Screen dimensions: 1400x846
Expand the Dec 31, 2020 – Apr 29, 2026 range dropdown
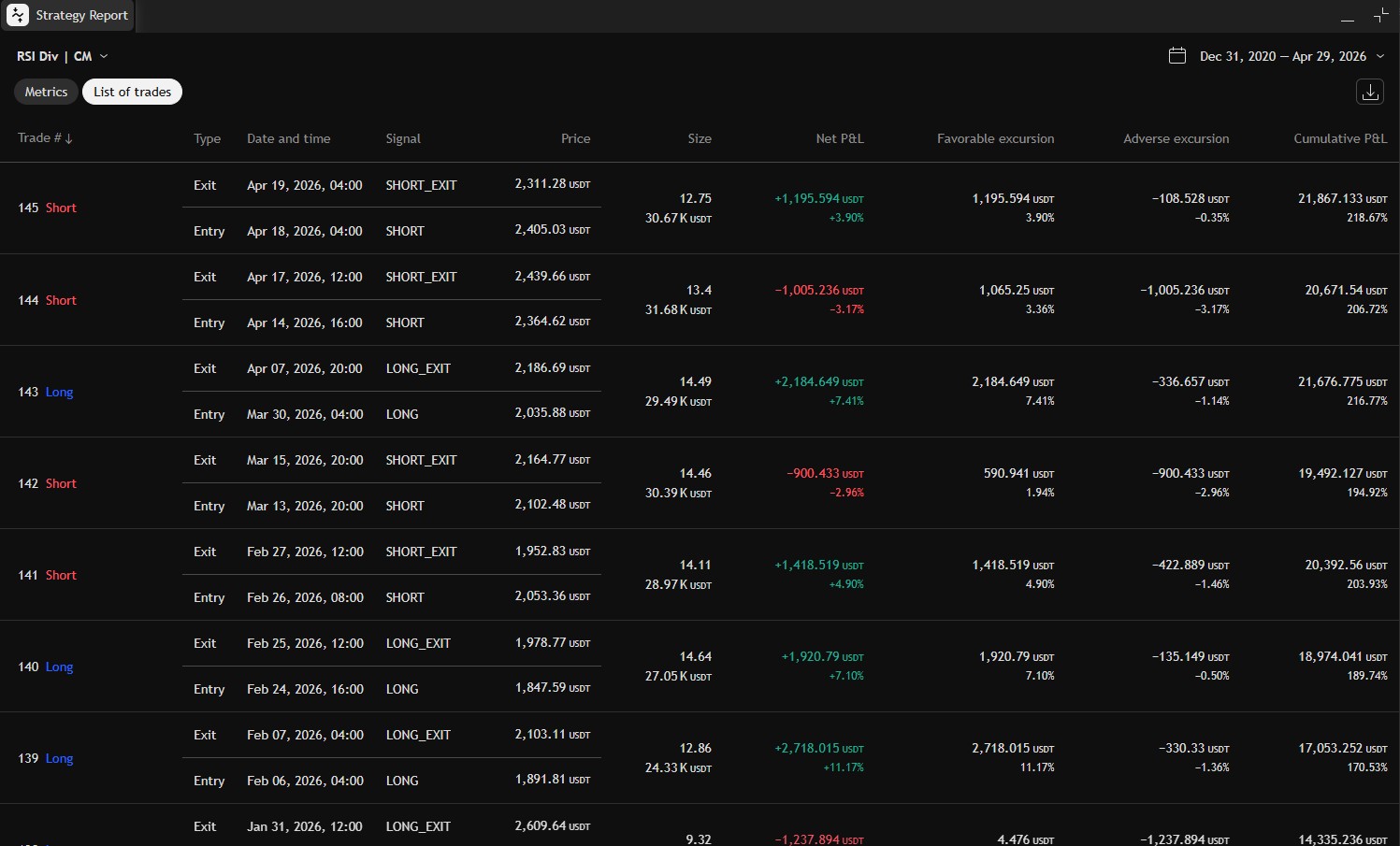pyautogui.click(x=1292, y=56)
